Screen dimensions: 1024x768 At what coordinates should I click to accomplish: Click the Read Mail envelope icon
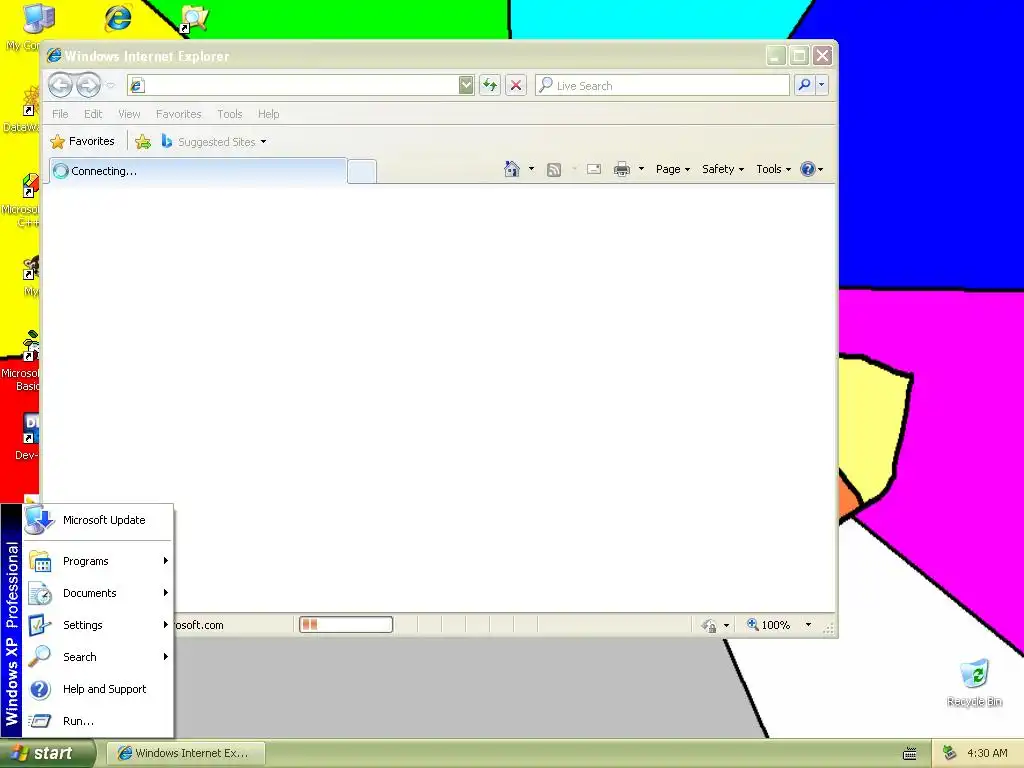click(594, 169)
